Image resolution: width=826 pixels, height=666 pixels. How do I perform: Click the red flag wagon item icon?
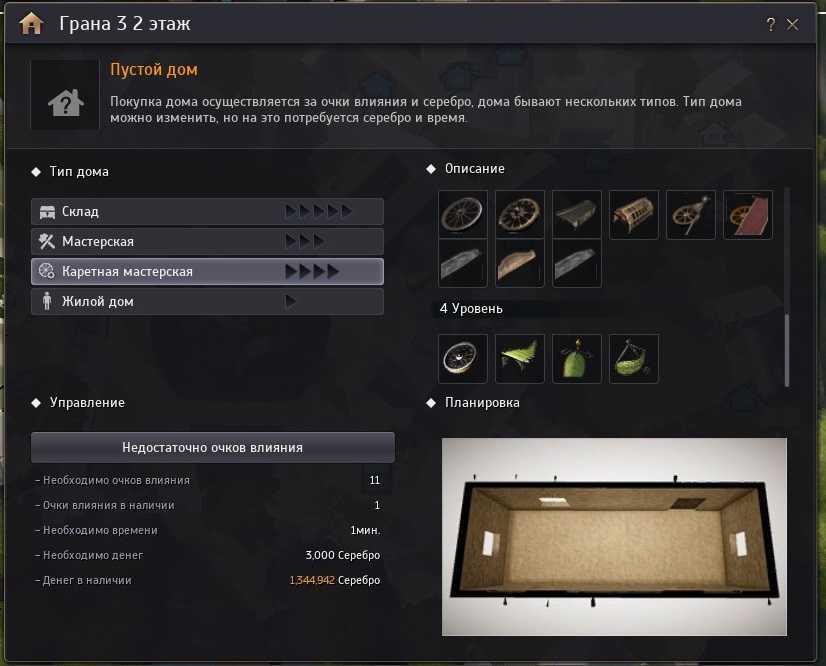pyautogui.click(x=748, y=214)
